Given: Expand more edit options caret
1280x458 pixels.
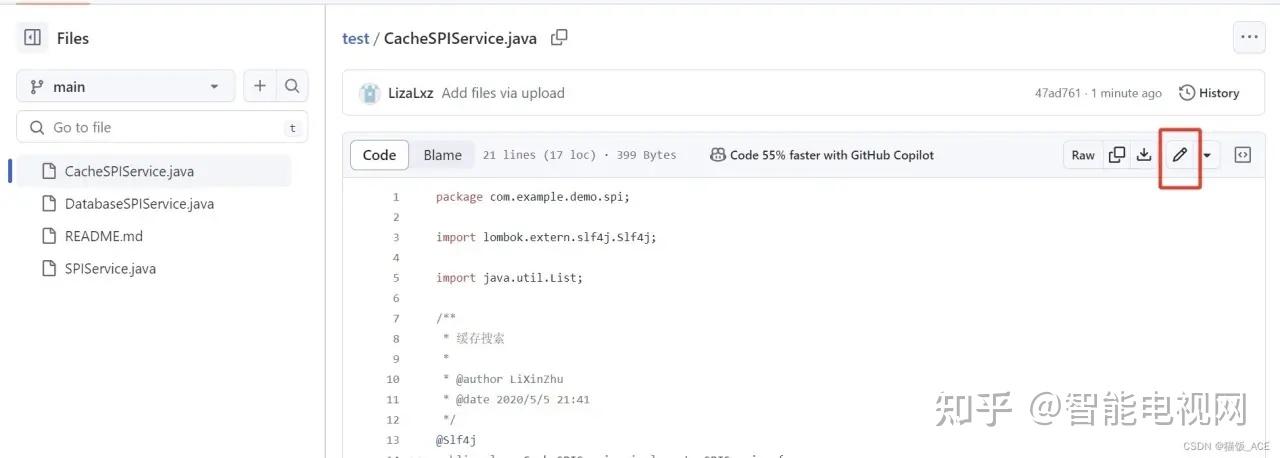Looking at the screenshot, I should (1208, 155).
